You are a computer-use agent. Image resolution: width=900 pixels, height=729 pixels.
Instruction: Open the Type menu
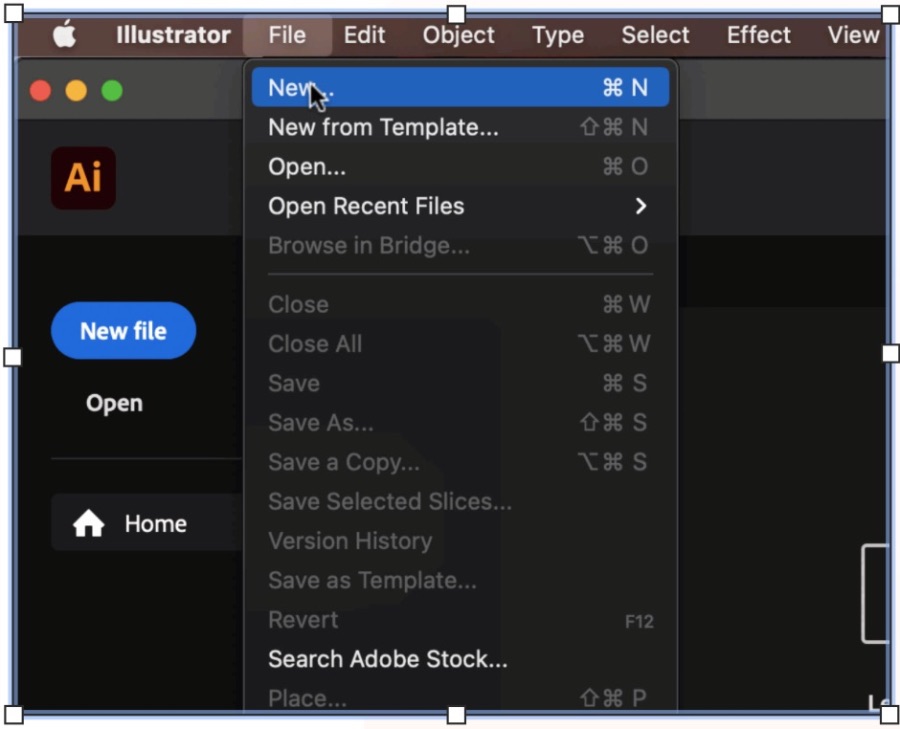pos(558,35)
